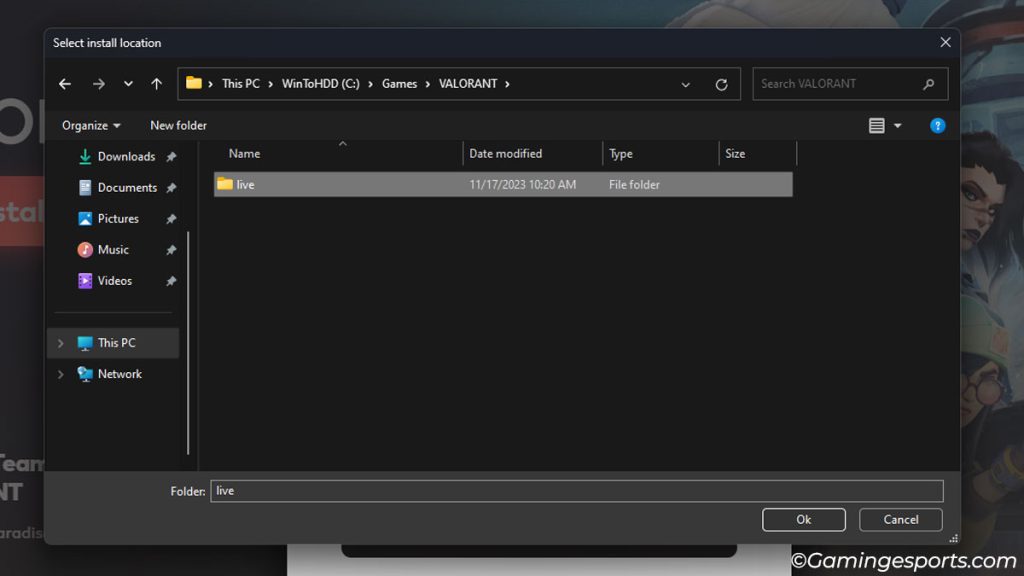Unpin Downloads from Quick access
Image resolution: width=1024 pixels, height=576 pixels.
(170, 156)
